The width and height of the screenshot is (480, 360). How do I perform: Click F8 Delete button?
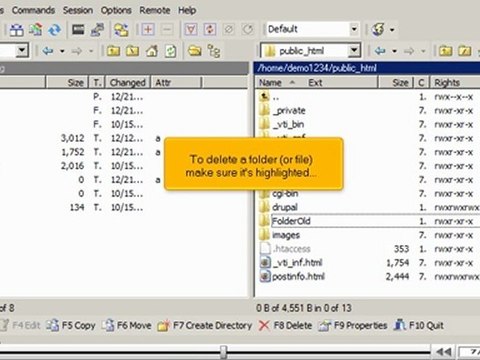(x=285, y=325)
